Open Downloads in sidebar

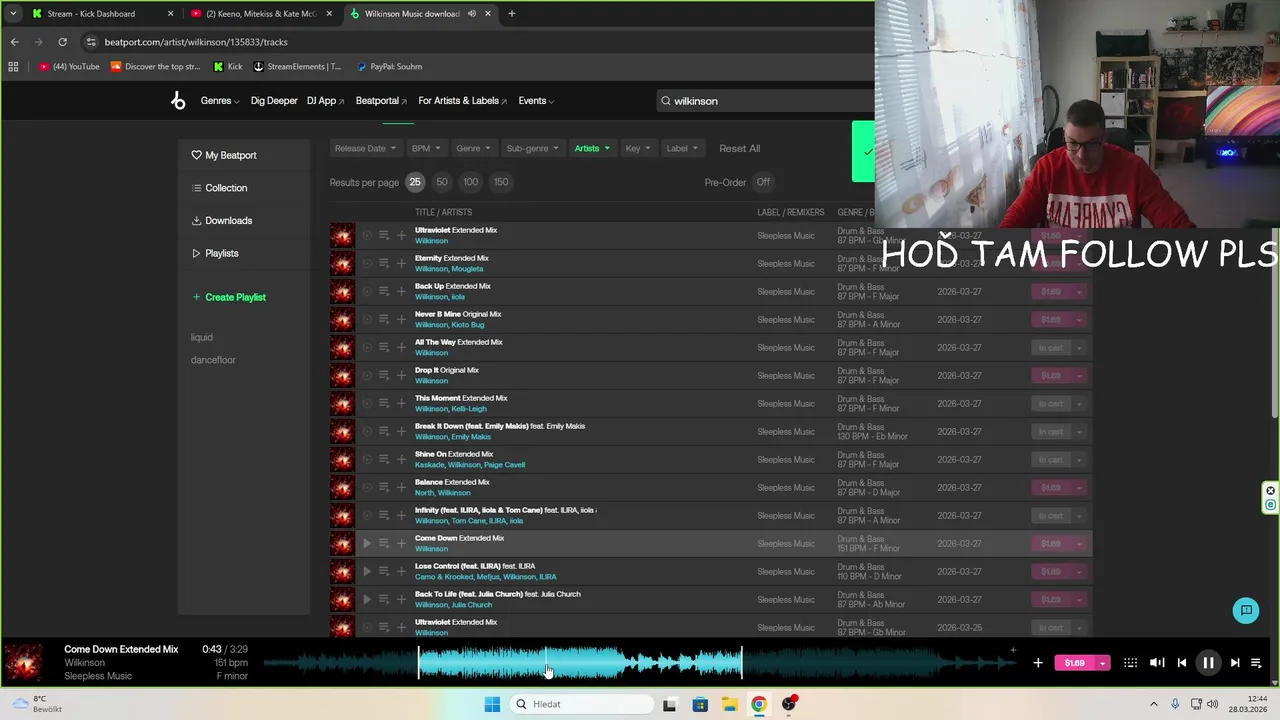coord(221,220)
